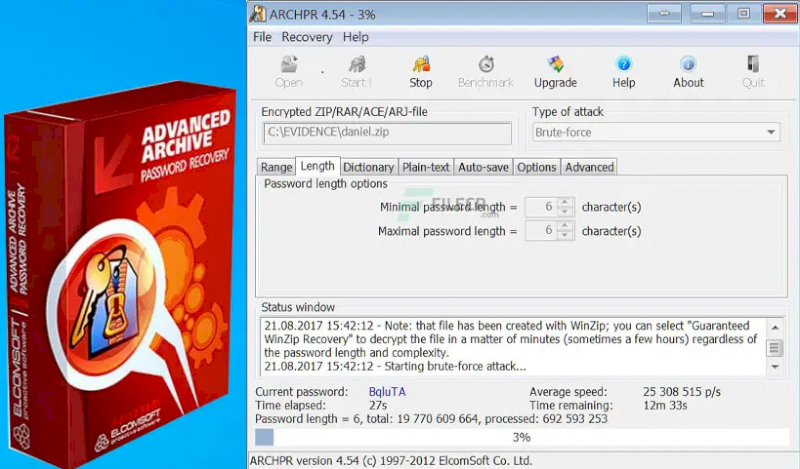Open the Plain-text tab
The height and width of the screenshot is (469, 800).
click(426, 167)
